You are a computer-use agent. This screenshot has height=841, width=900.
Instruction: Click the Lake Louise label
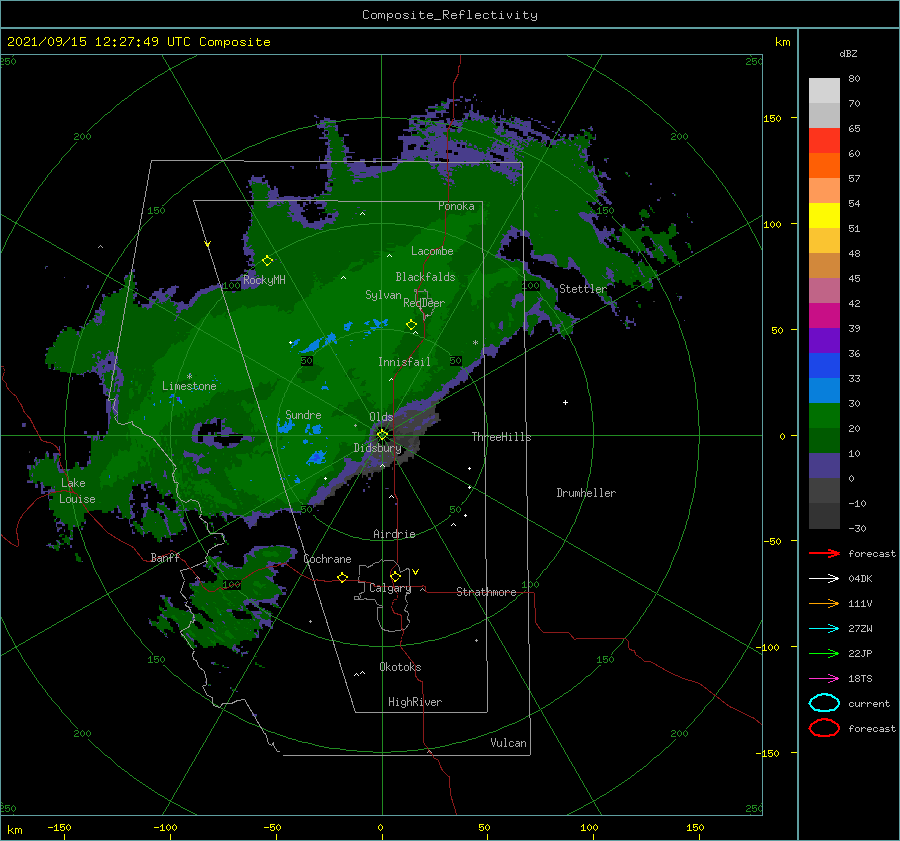(x=77, y=491)
